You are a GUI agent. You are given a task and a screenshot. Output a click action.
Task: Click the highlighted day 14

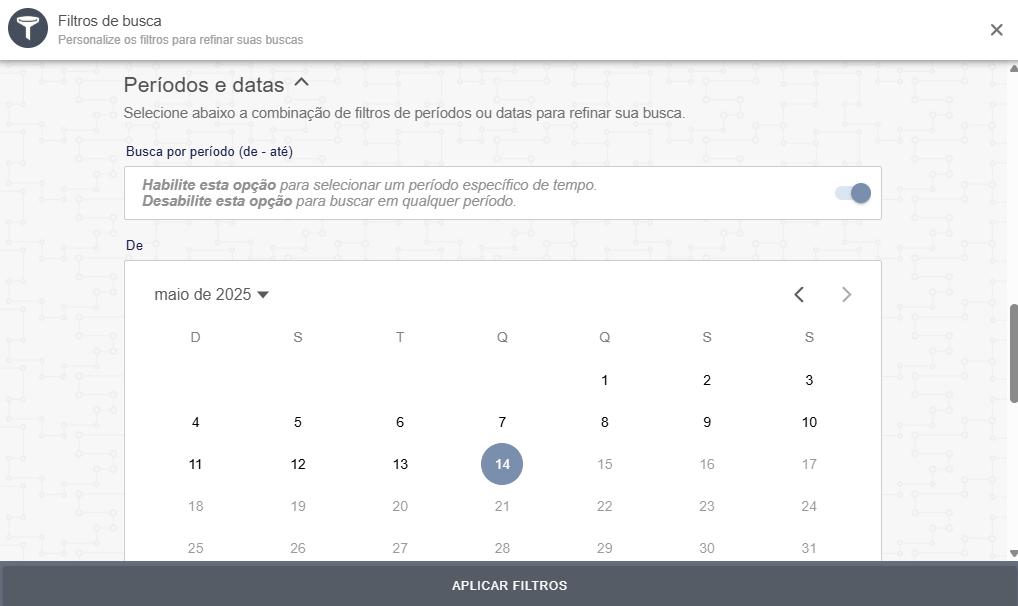[502, 464]
